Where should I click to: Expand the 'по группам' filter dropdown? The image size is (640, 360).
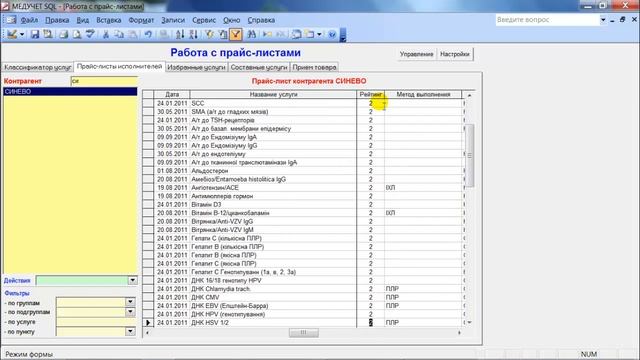click(130, 302)
